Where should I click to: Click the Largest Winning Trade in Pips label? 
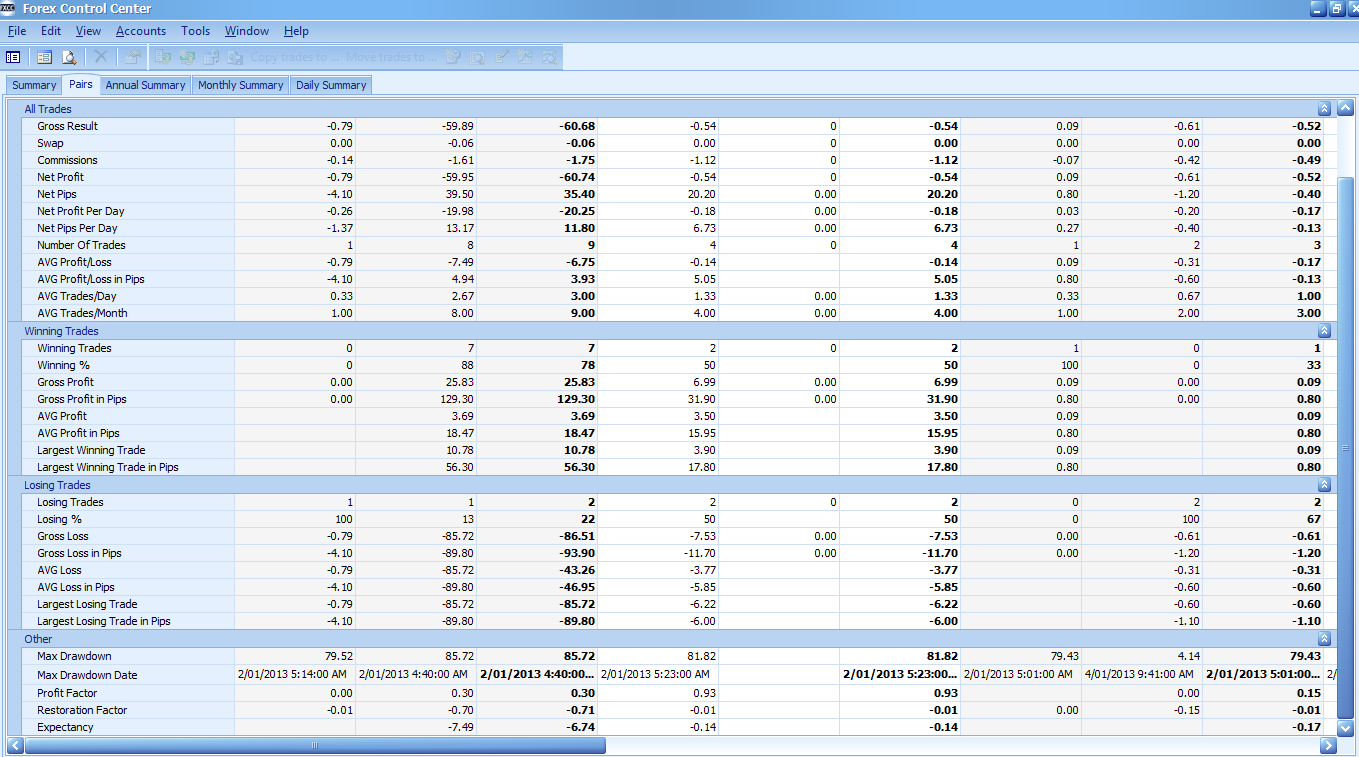108,467
